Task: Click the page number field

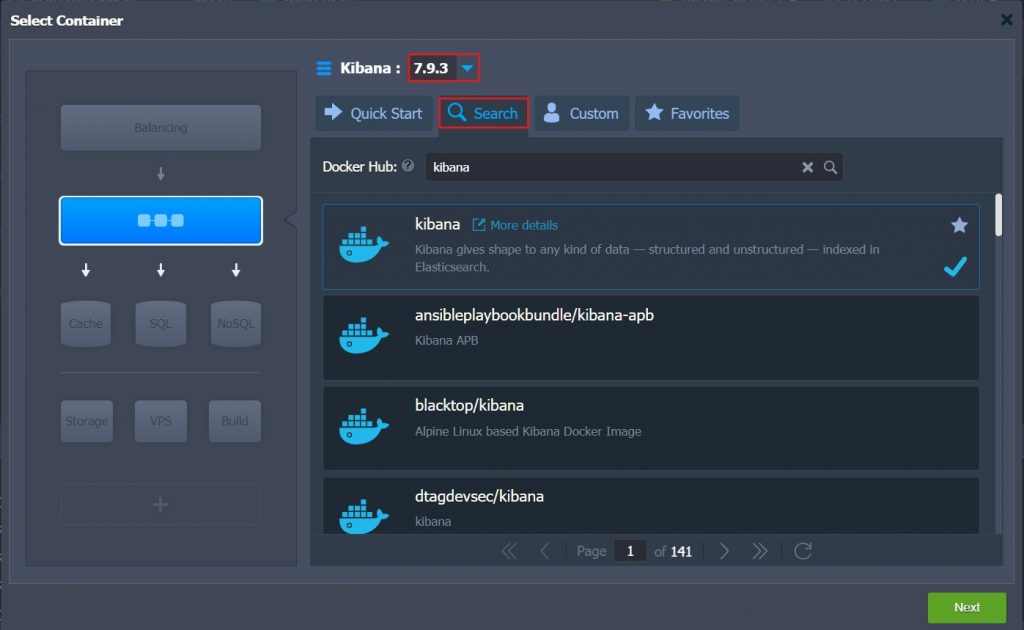Action: pos(630,551)
